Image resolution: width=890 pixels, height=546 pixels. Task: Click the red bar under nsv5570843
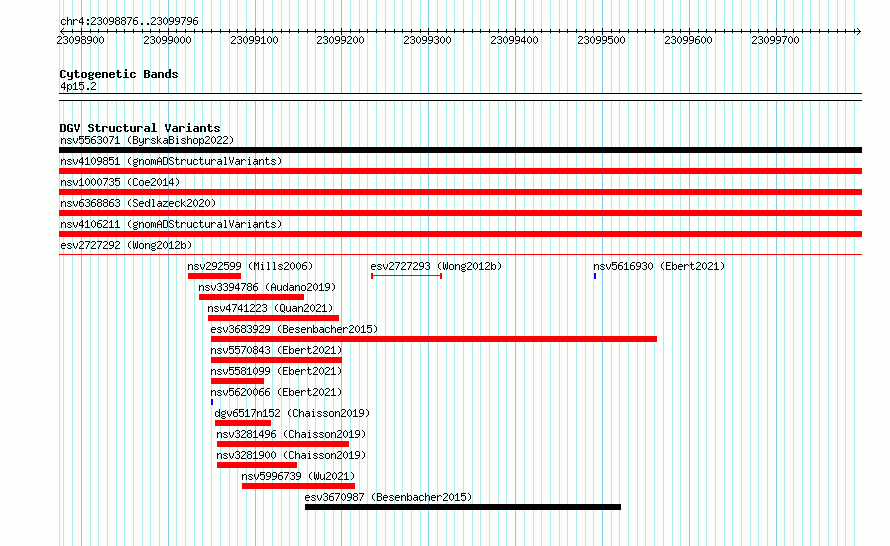point(276,360)
